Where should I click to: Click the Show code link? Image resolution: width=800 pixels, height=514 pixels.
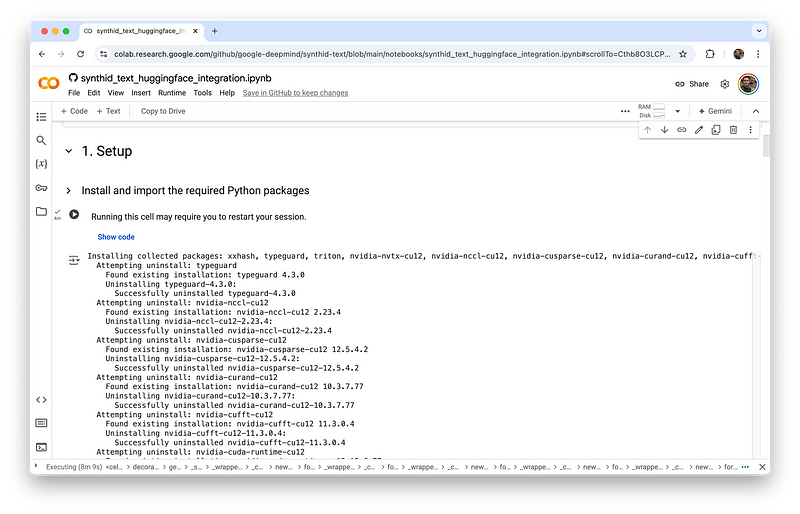tap(116, 237)
